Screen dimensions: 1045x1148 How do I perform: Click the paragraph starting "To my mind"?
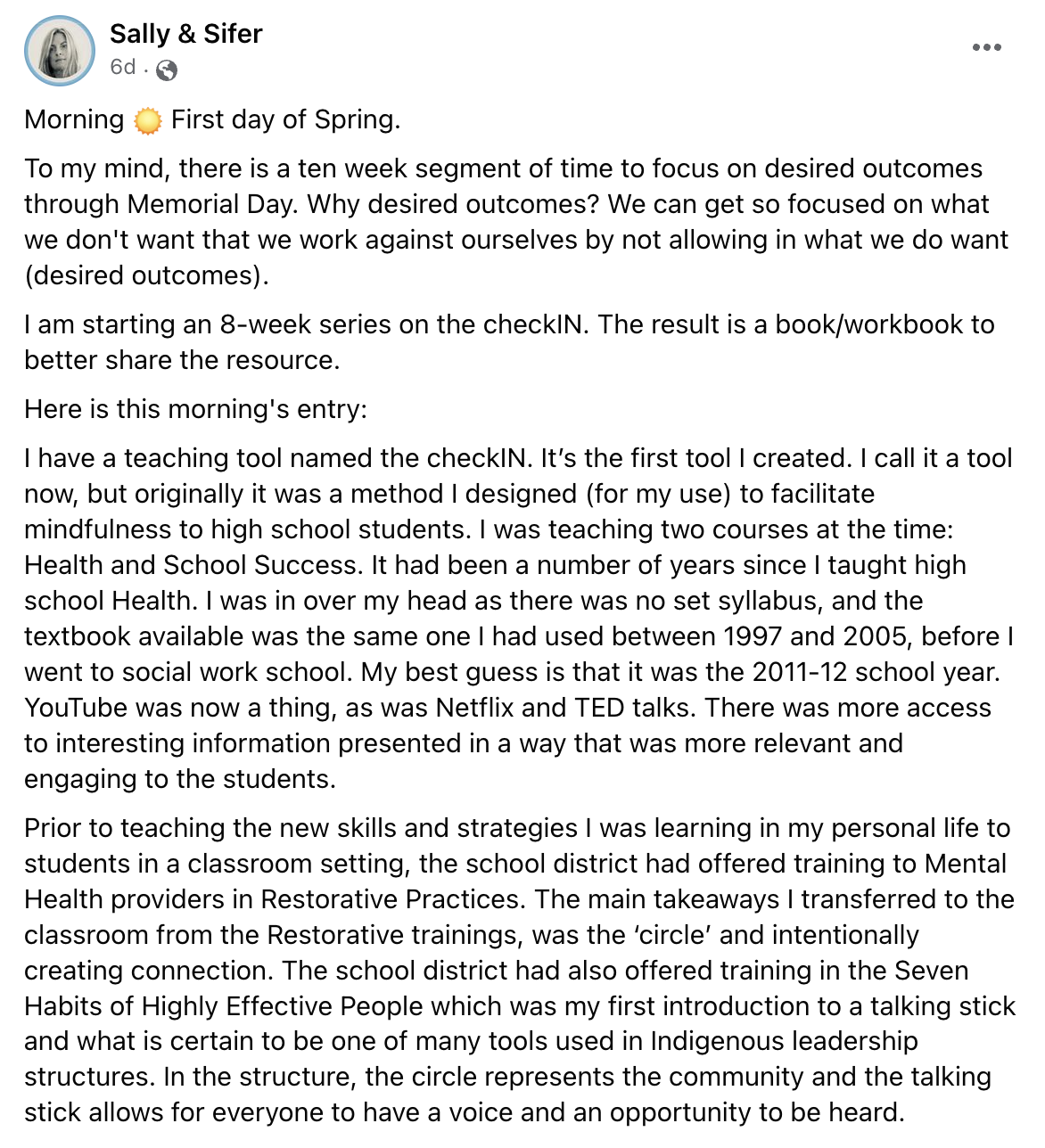pyautogui.click(x=503, y=169)
